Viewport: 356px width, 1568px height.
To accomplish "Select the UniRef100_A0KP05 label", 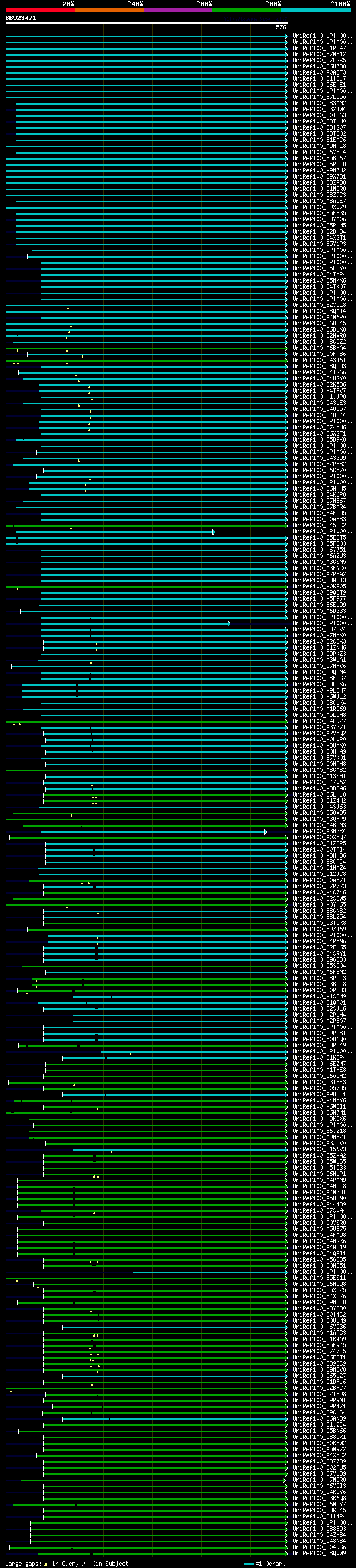I will click(319, 586).
